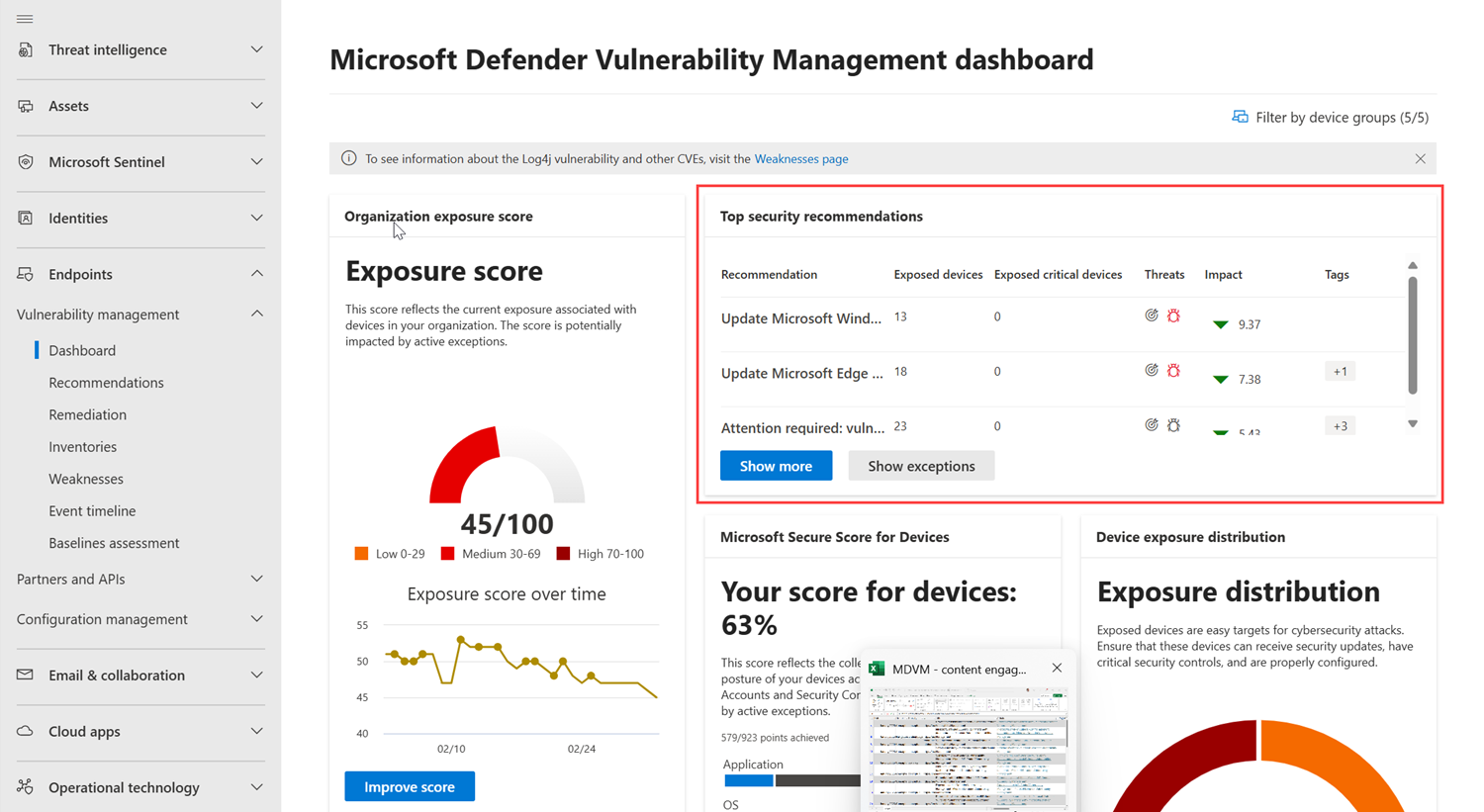Click the recommendations list scroll down arrow

1413,424
